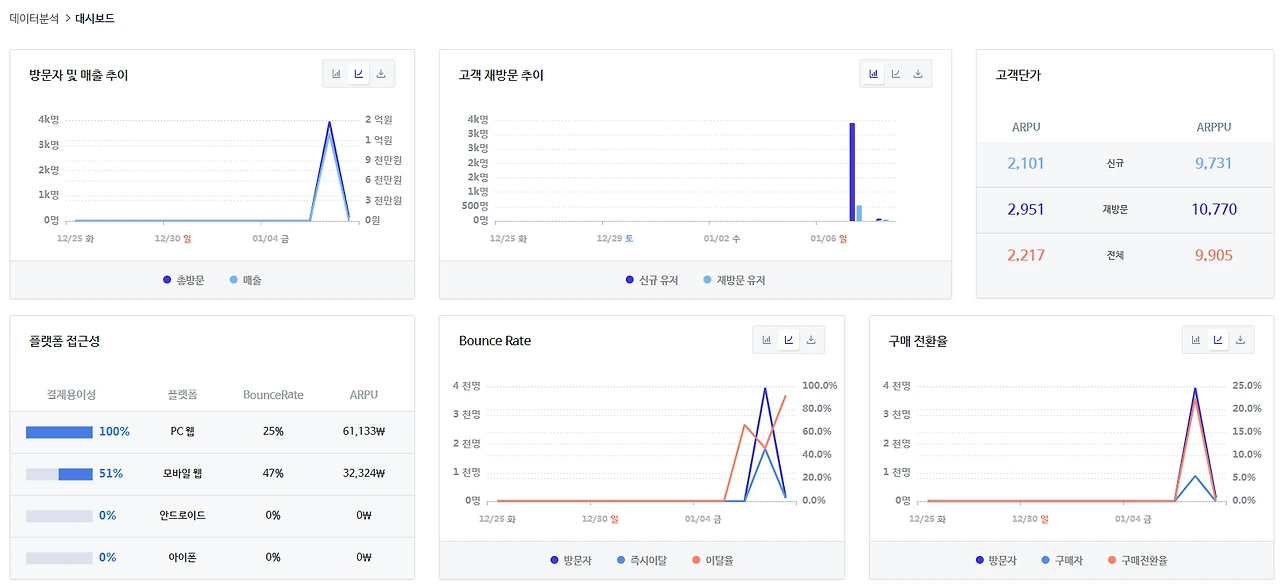Viewport: 1280px width, 586px height.
Task: Toggle 총방문 legend series
Action: tap(183, 280)
